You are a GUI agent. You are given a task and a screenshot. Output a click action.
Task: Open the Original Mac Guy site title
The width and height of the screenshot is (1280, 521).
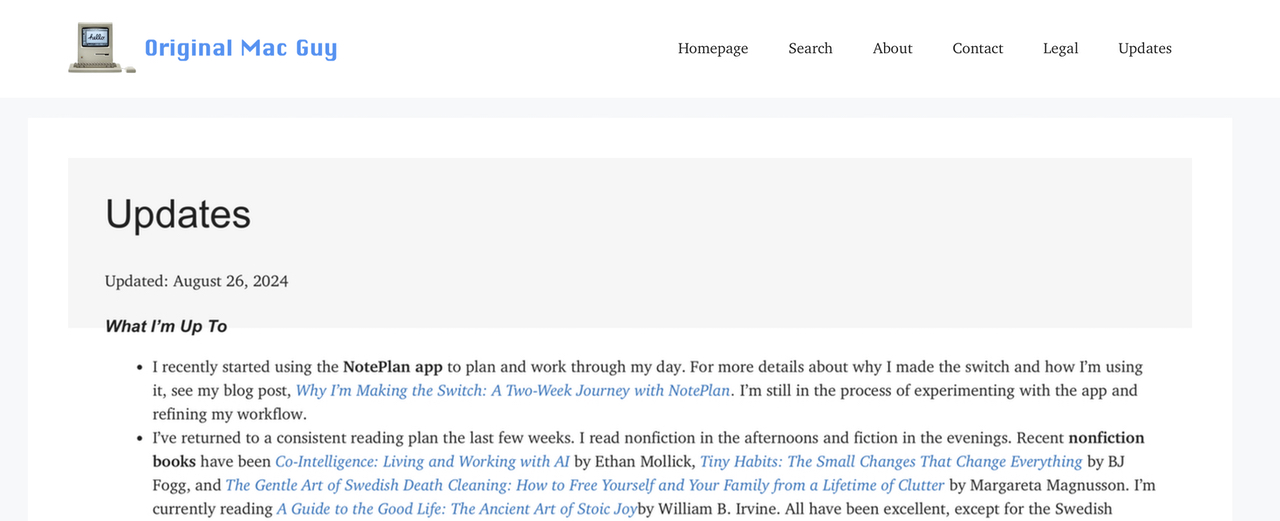(x=241, y=48)
